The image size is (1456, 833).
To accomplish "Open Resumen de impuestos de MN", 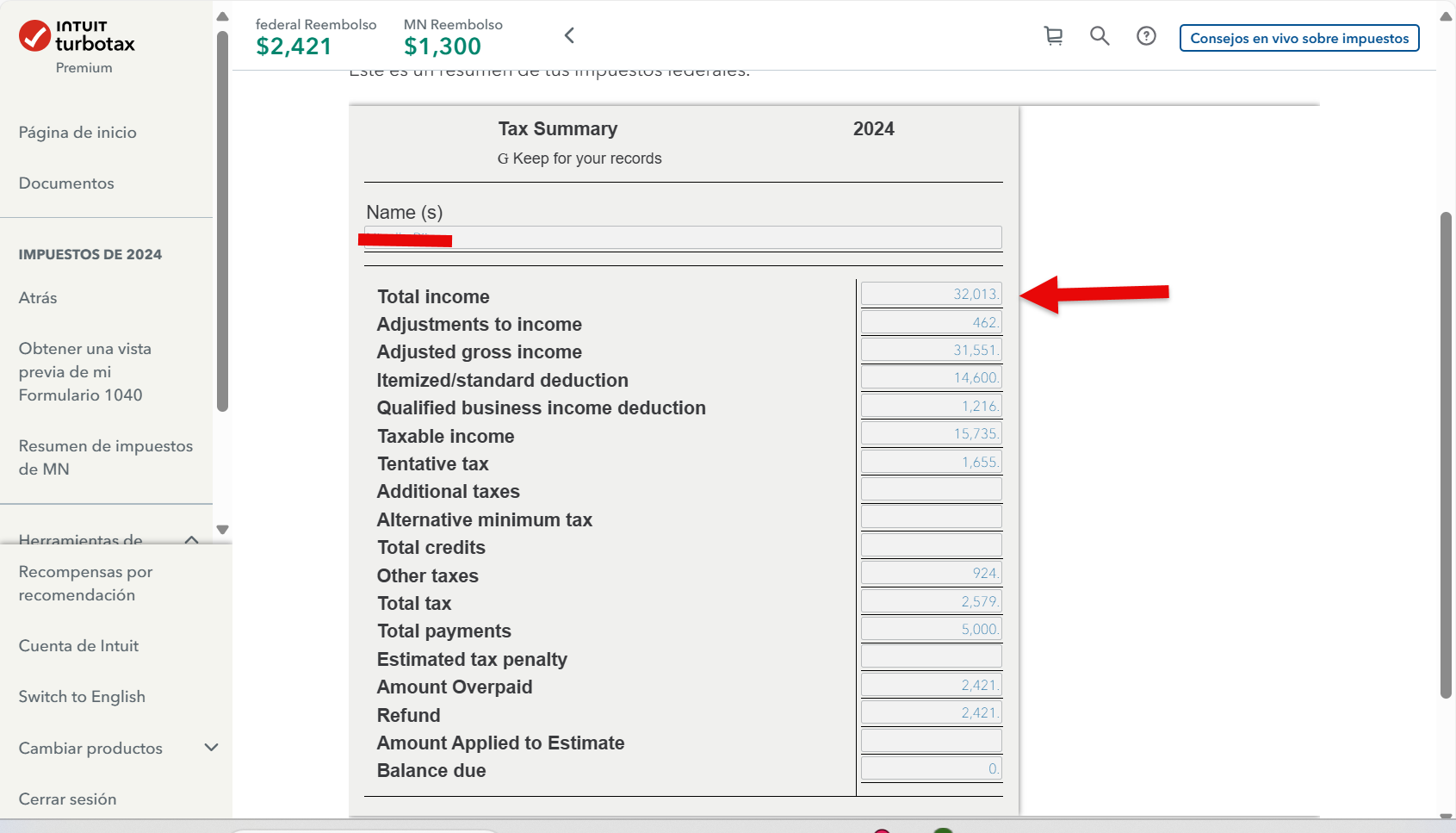I will 105,457.
